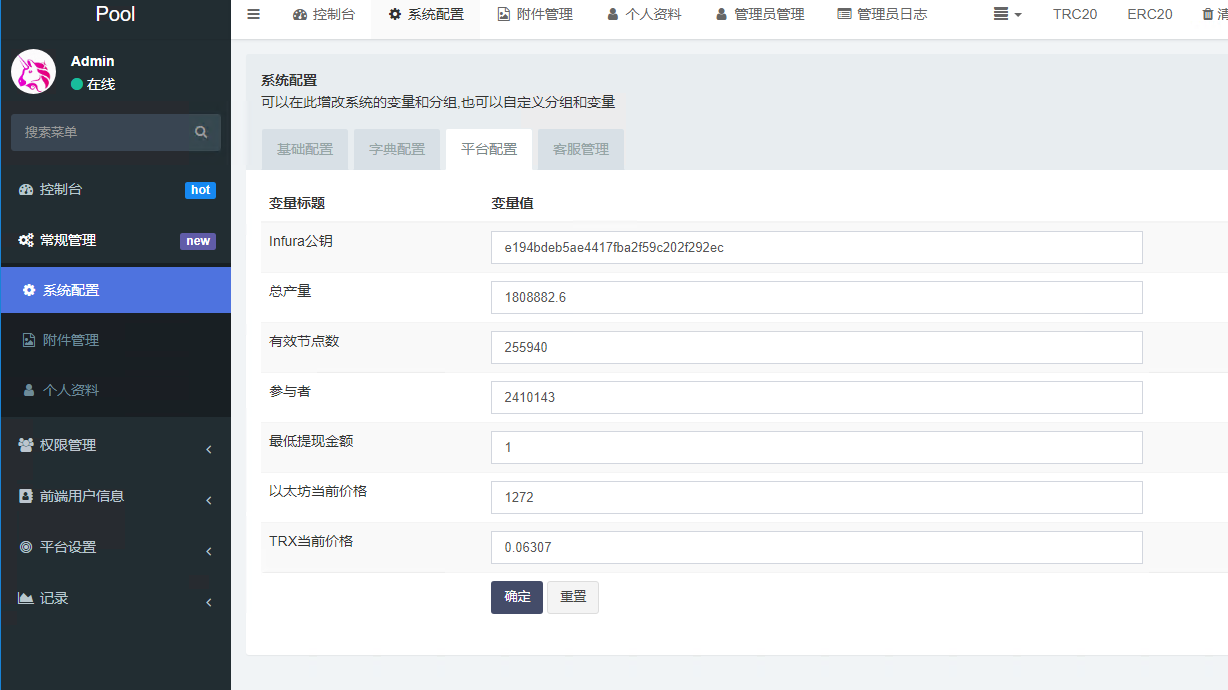Click the 确定 submit button
Image resolution: width=1228 pixels, height=690 pixels.
(517, 597)
